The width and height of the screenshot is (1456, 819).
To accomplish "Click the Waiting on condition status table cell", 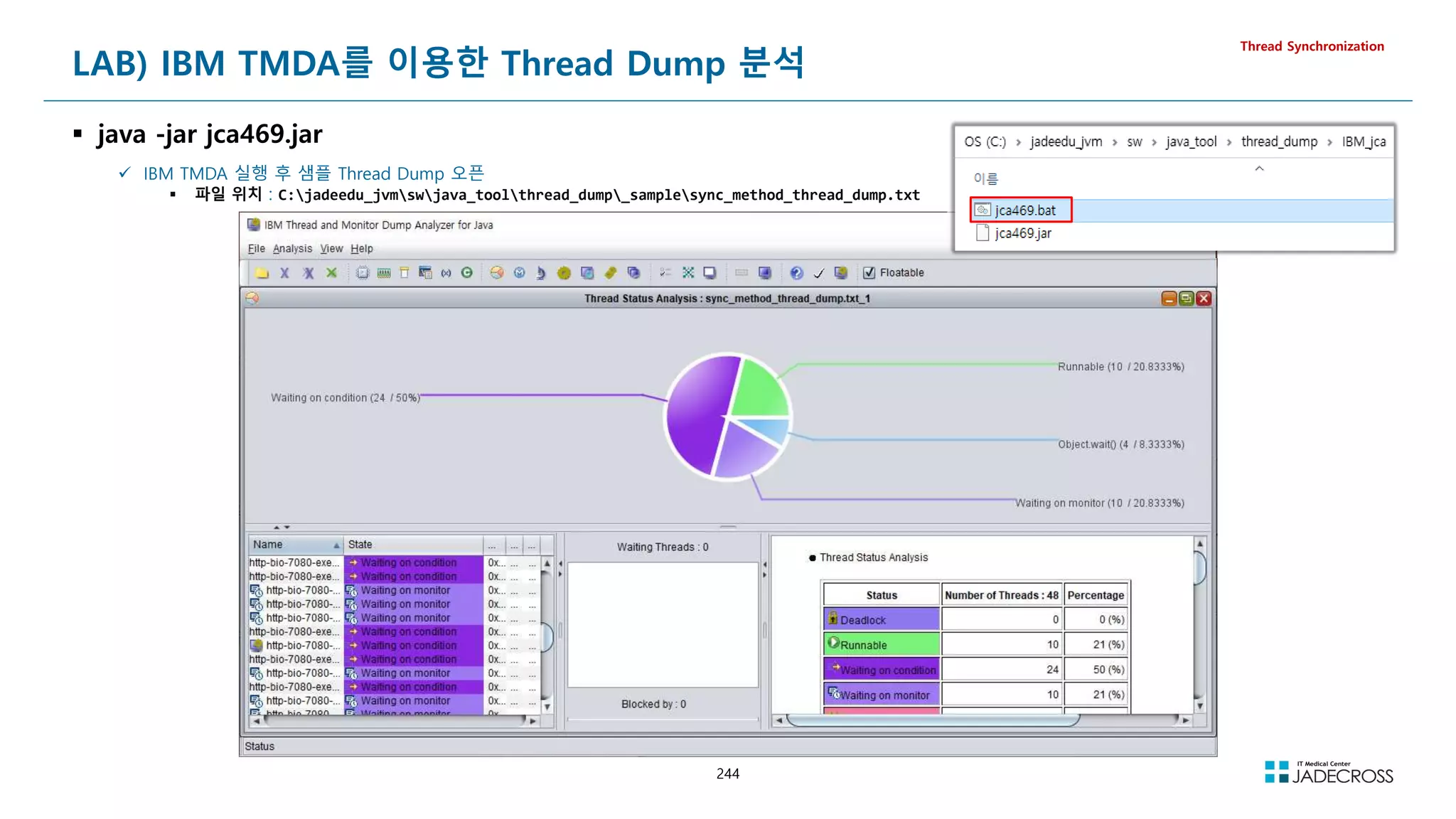I will 882,670.
